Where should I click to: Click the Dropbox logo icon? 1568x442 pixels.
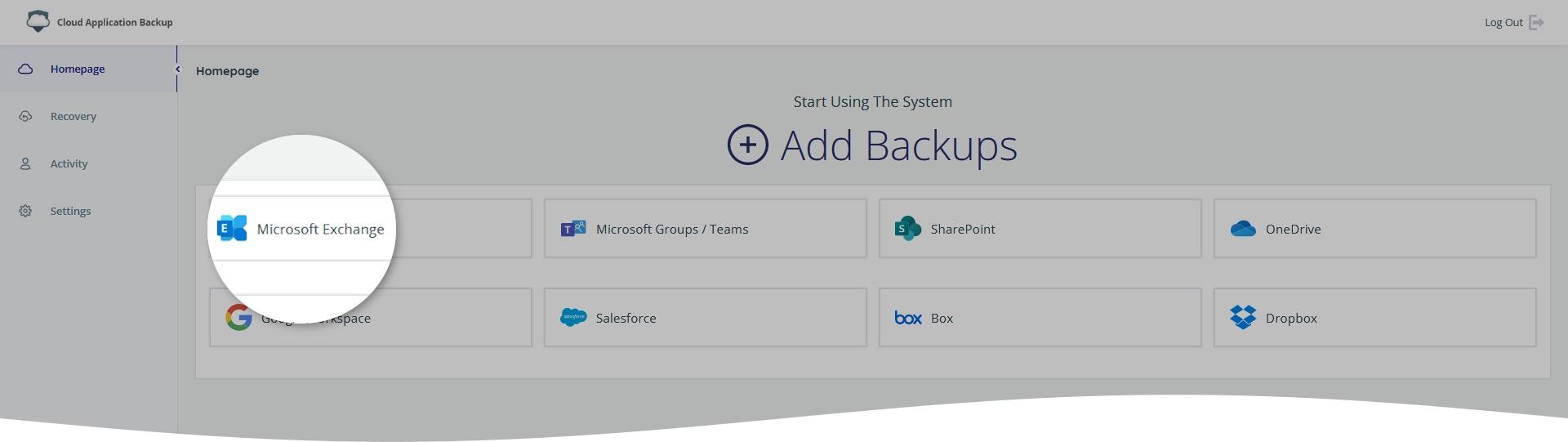[x=1243, y=317]
